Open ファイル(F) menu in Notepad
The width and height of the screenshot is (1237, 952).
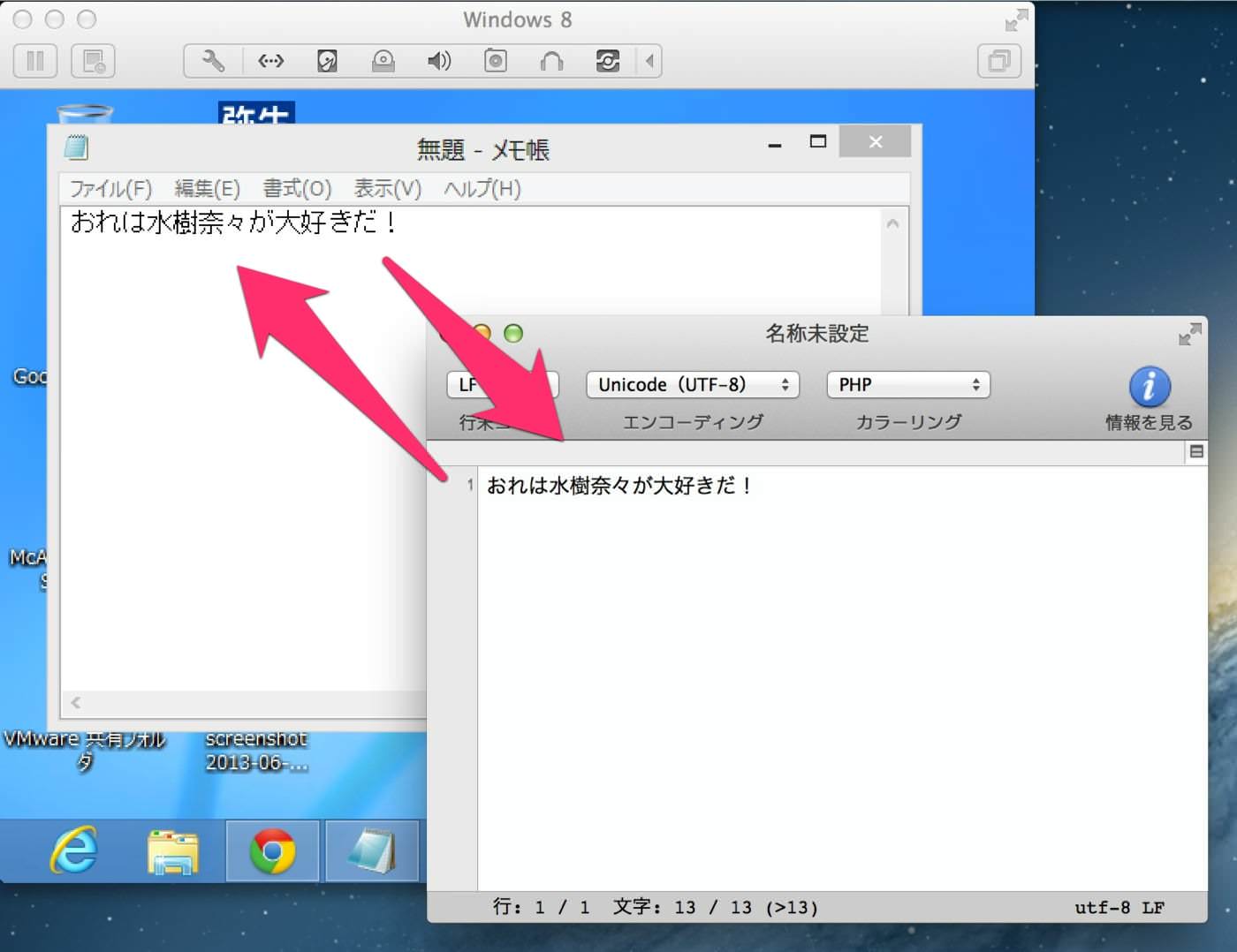[110, 189]
